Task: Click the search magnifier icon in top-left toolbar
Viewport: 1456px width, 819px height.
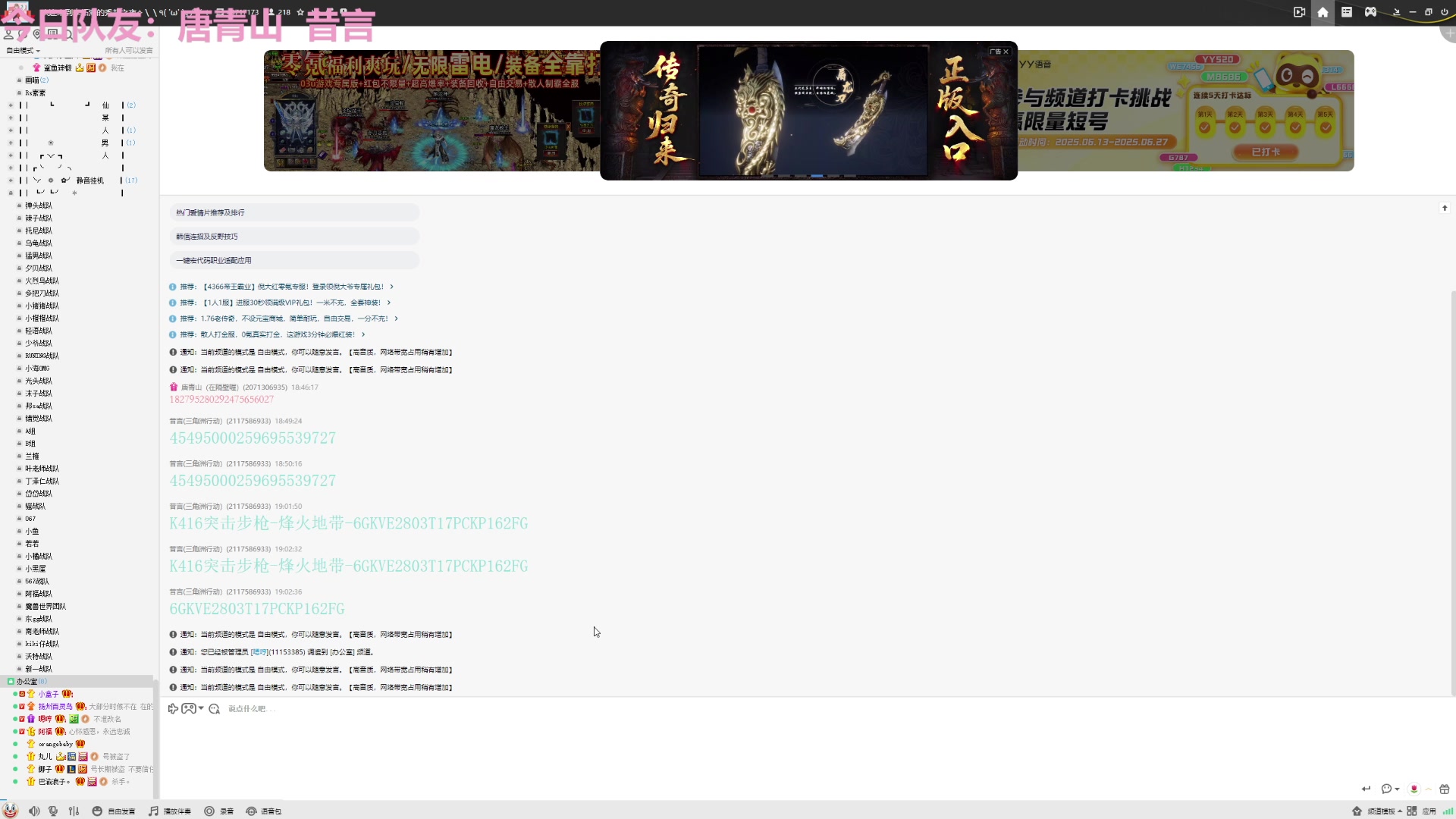Action: (68, 34)
